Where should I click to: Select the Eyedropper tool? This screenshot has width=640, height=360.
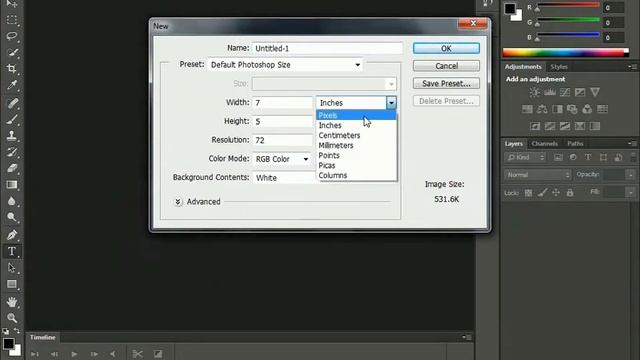click(x=12, y=85)
